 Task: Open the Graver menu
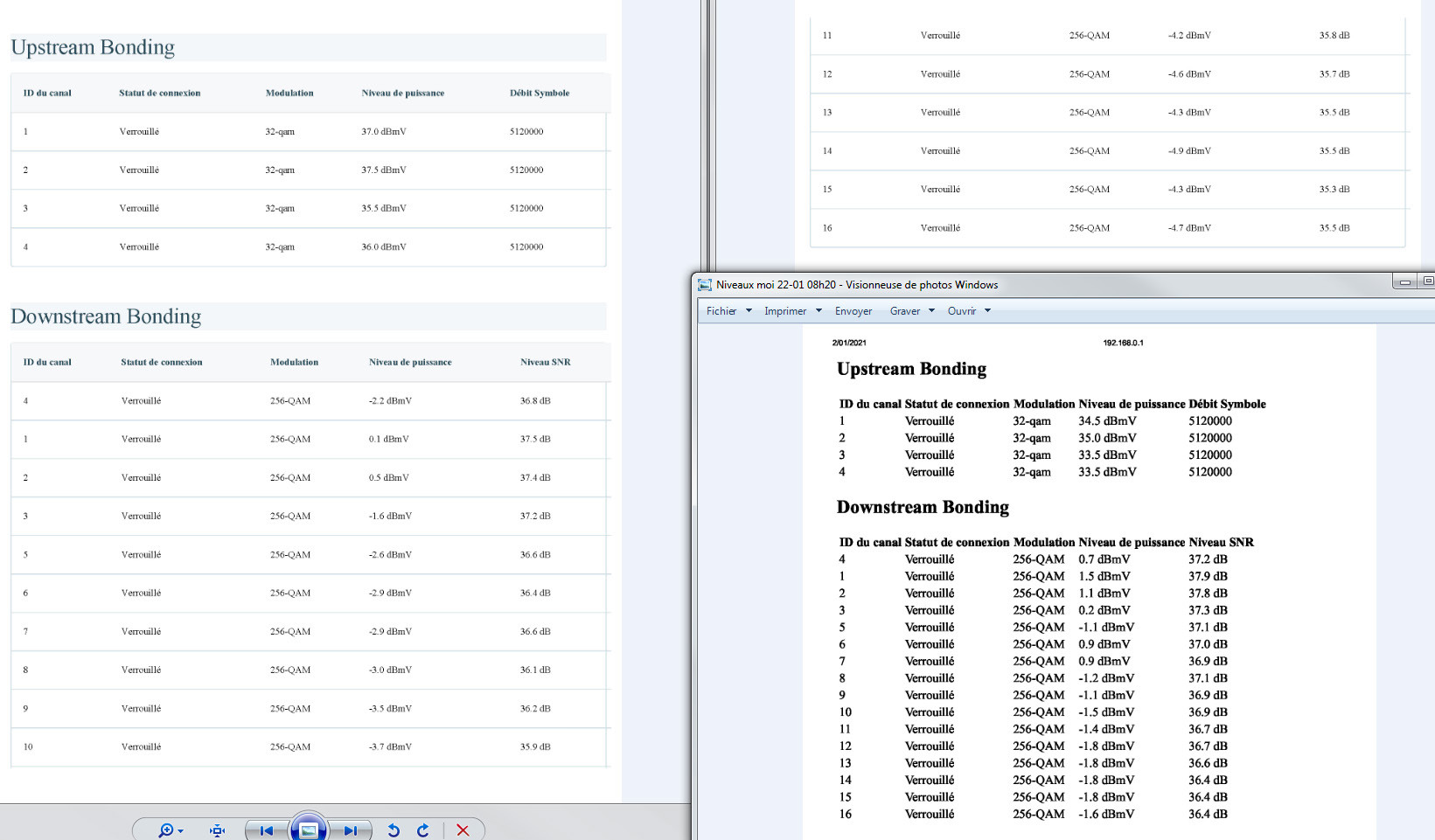coord(904,311)
